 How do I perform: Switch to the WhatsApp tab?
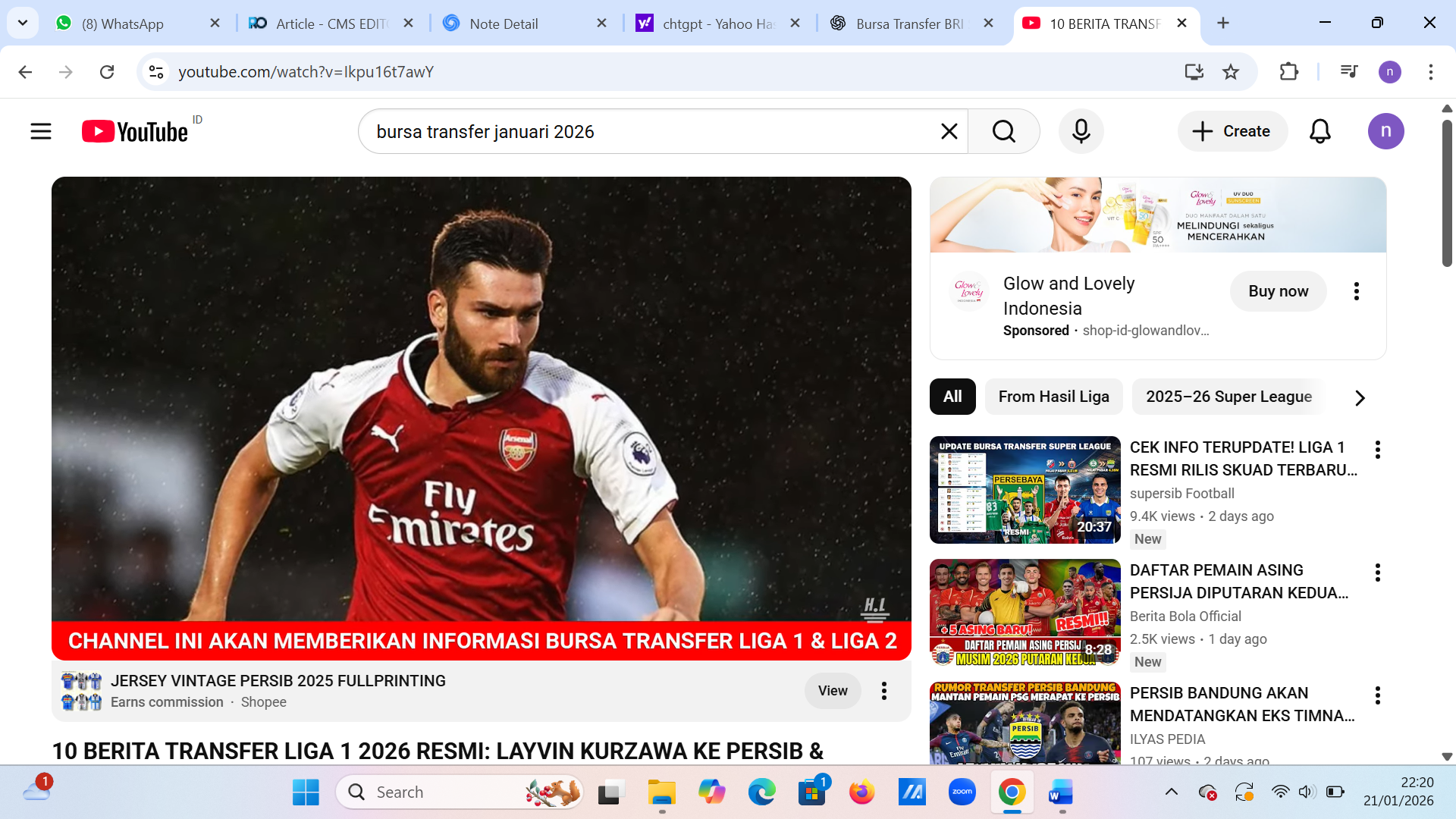(x=136, y=24)
